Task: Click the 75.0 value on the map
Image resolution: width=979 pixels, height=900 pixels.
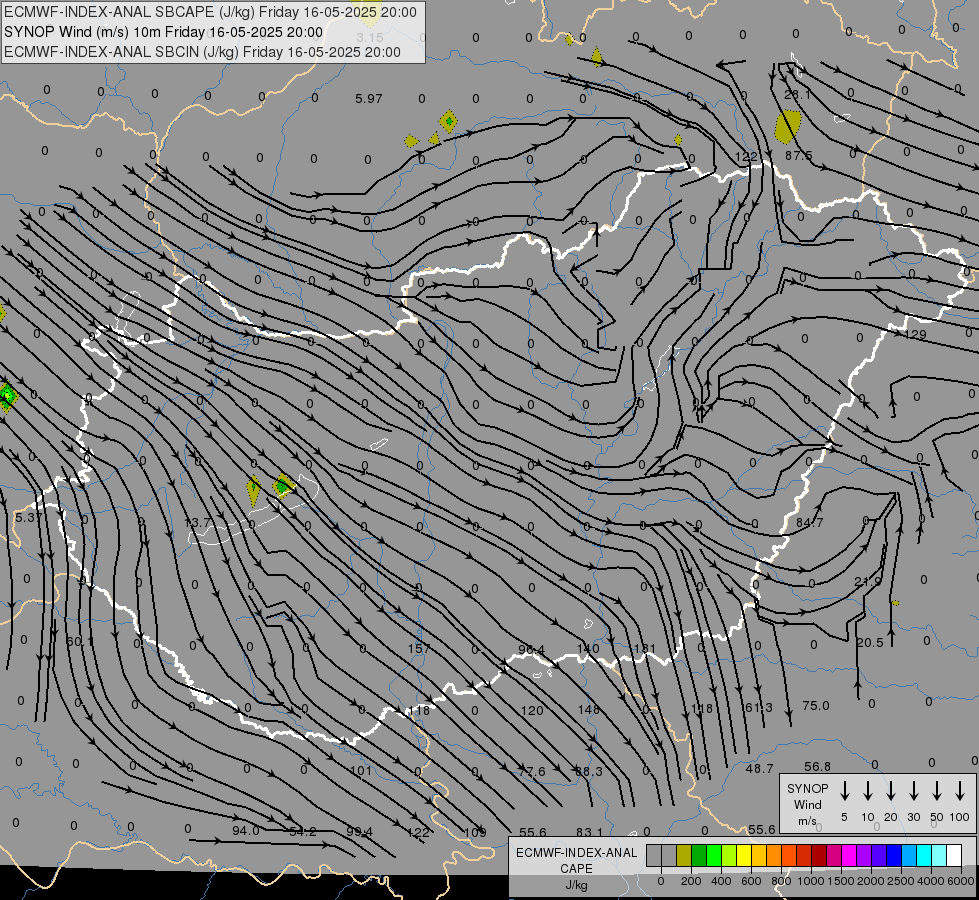Action: [x=815, y=705]
